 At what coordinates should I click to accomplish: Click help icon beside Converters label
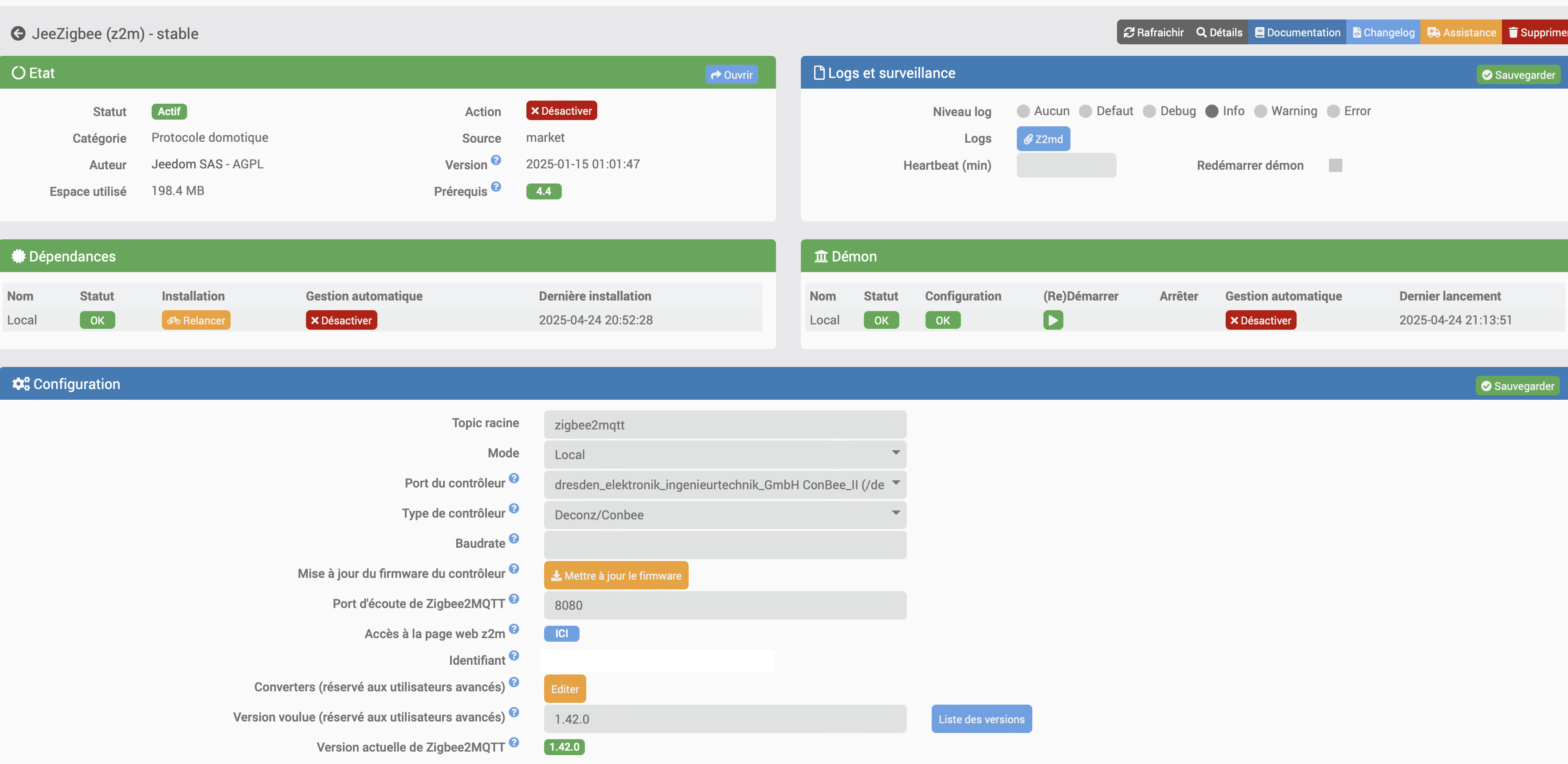tap(514, 682)
